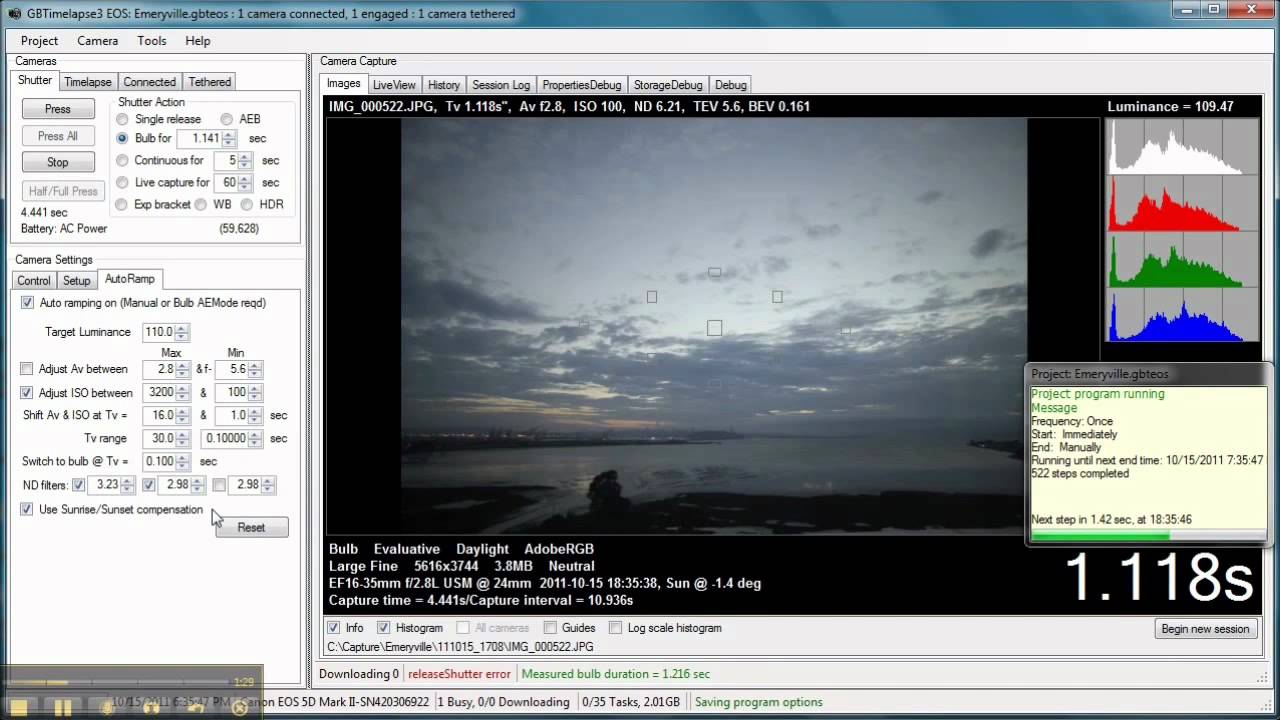Enable the Guides checkbox
This screenshot has width=1280, height=720.
[550, 628]
